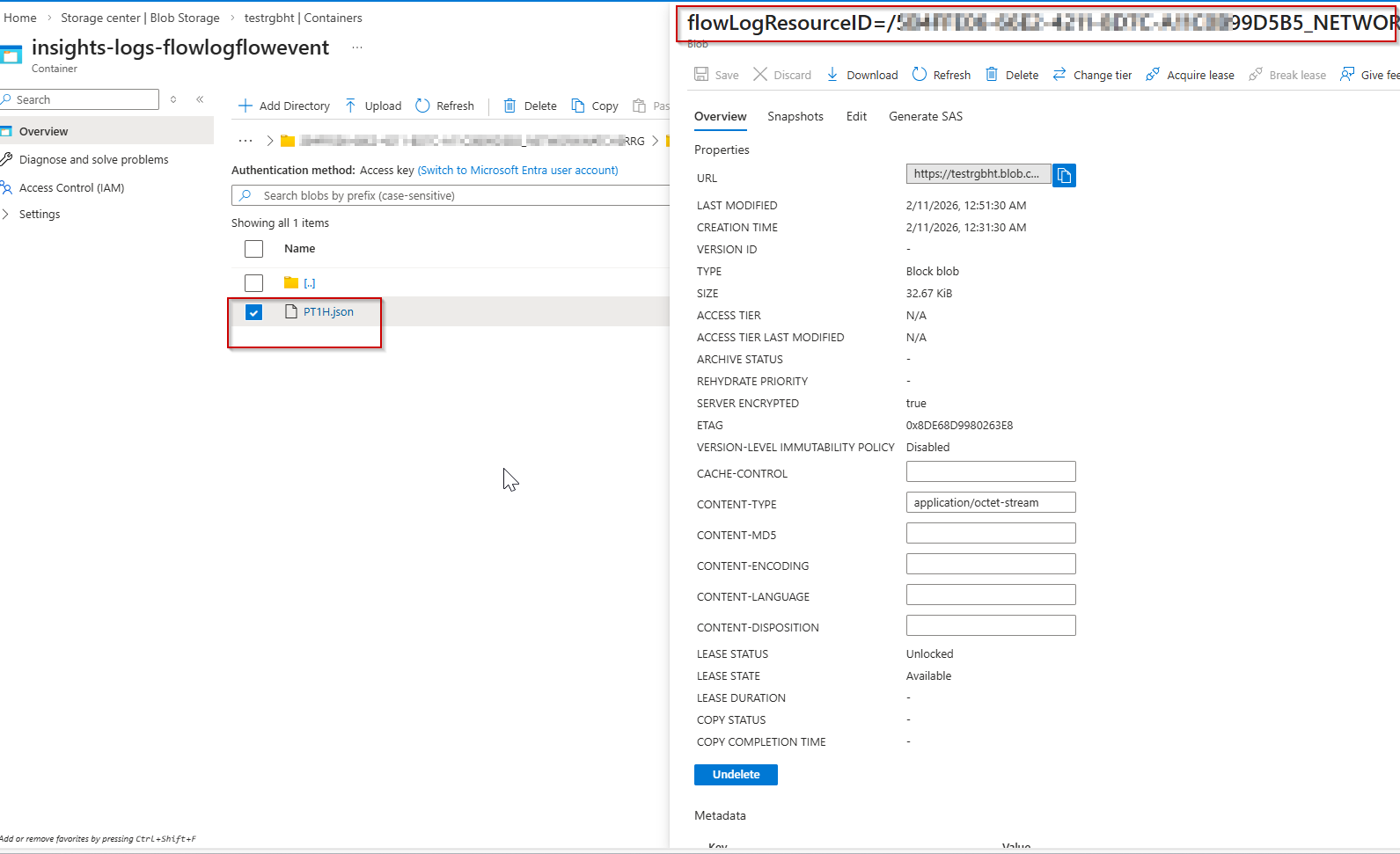Viewport: 1400px width, 854px height.
Task: Open Diagnose and solve problems
Action: pos(93,159)
